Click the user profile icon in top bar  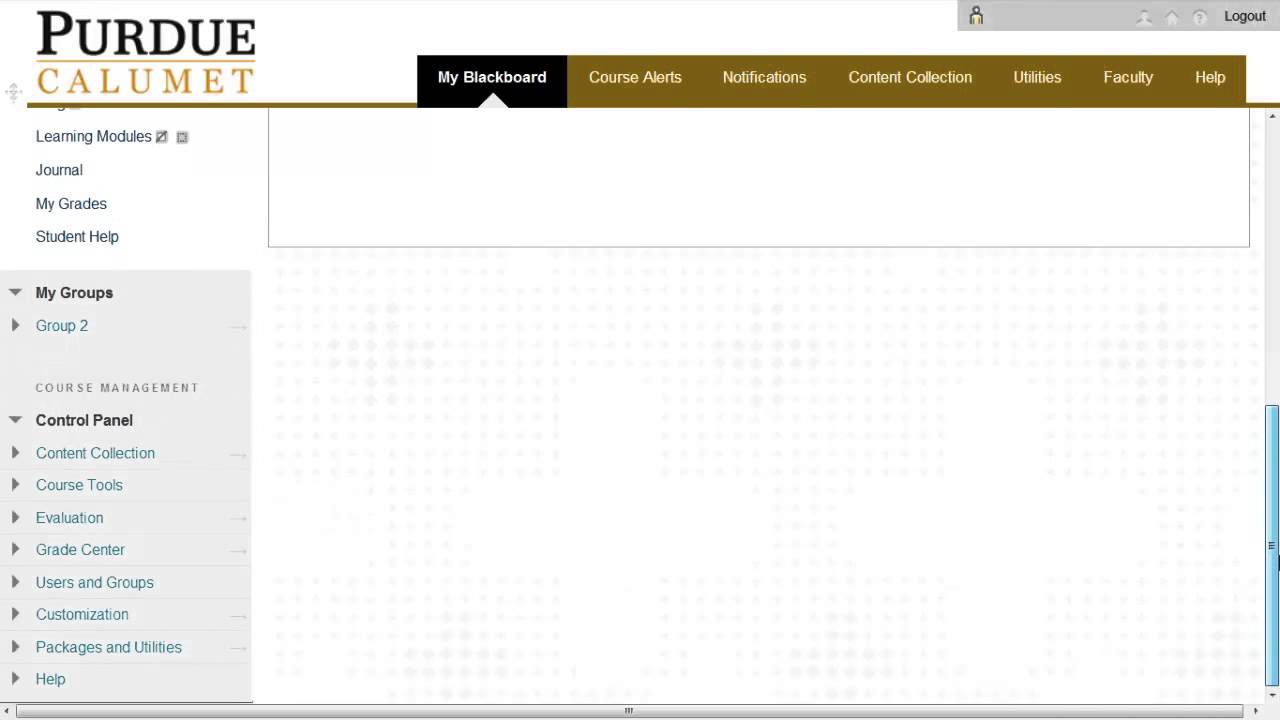click(976, 16)
